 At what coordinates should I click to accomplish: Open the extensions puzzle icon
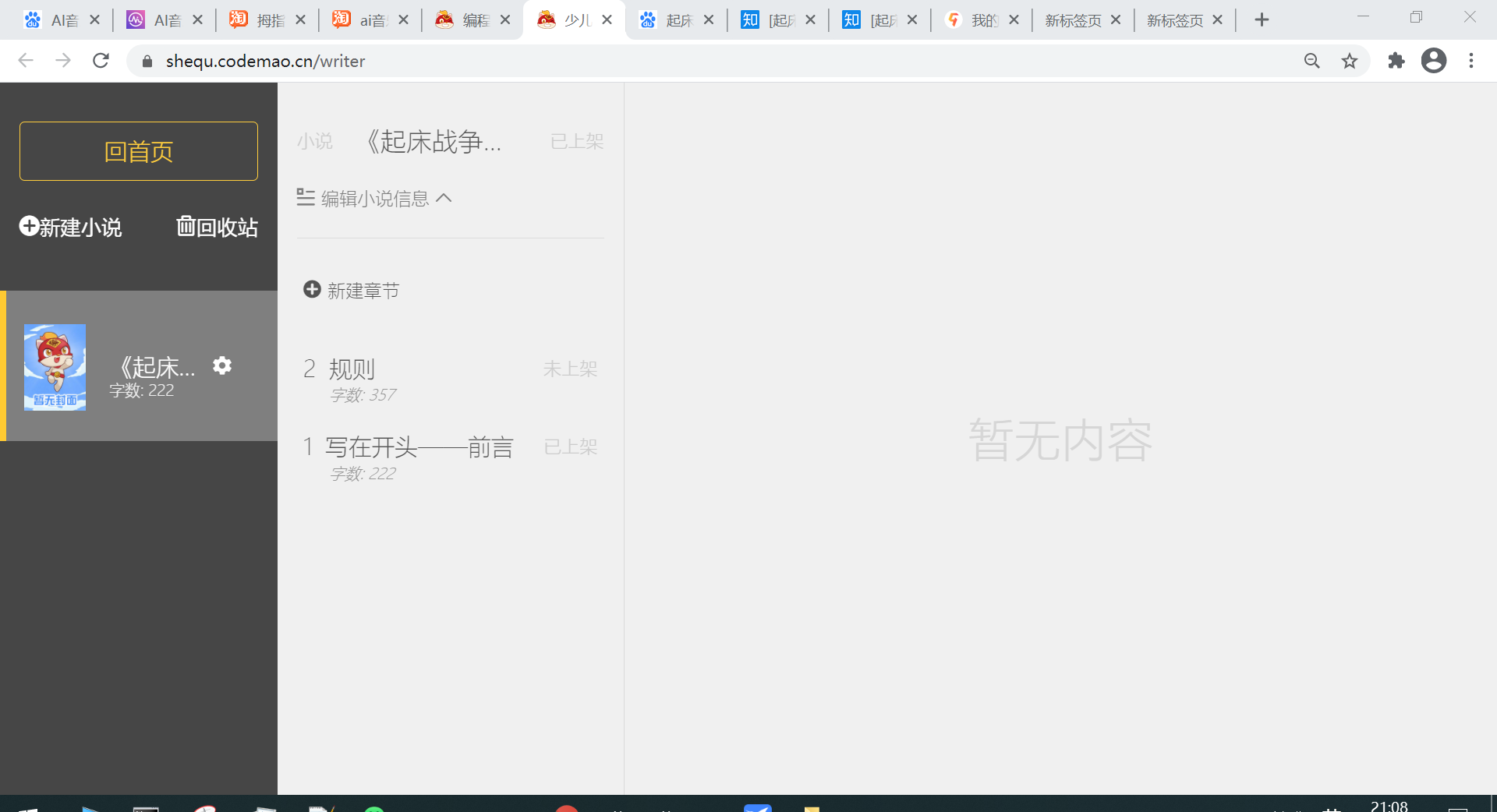pyautogui.click(x=1396, y=61)
